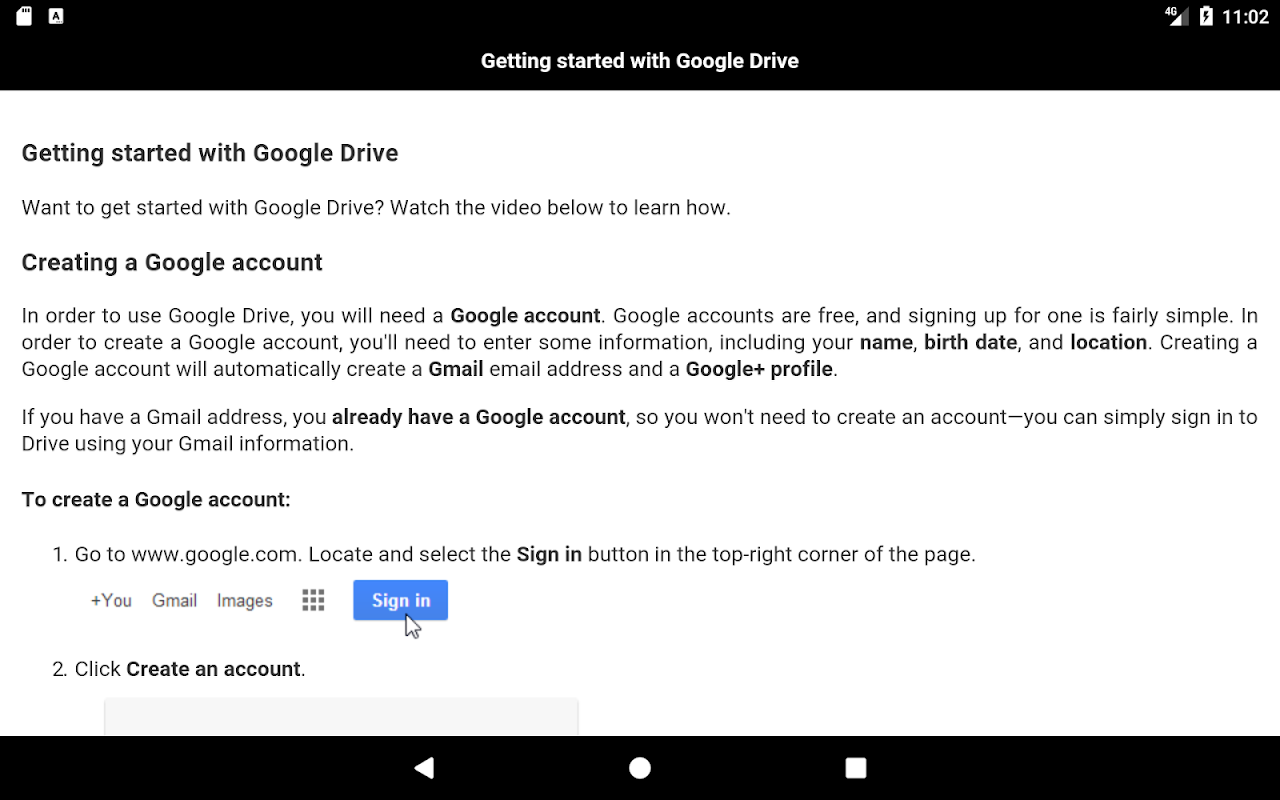
Task: Tap the Android back navigation triangle
Action: click(424, 768)
